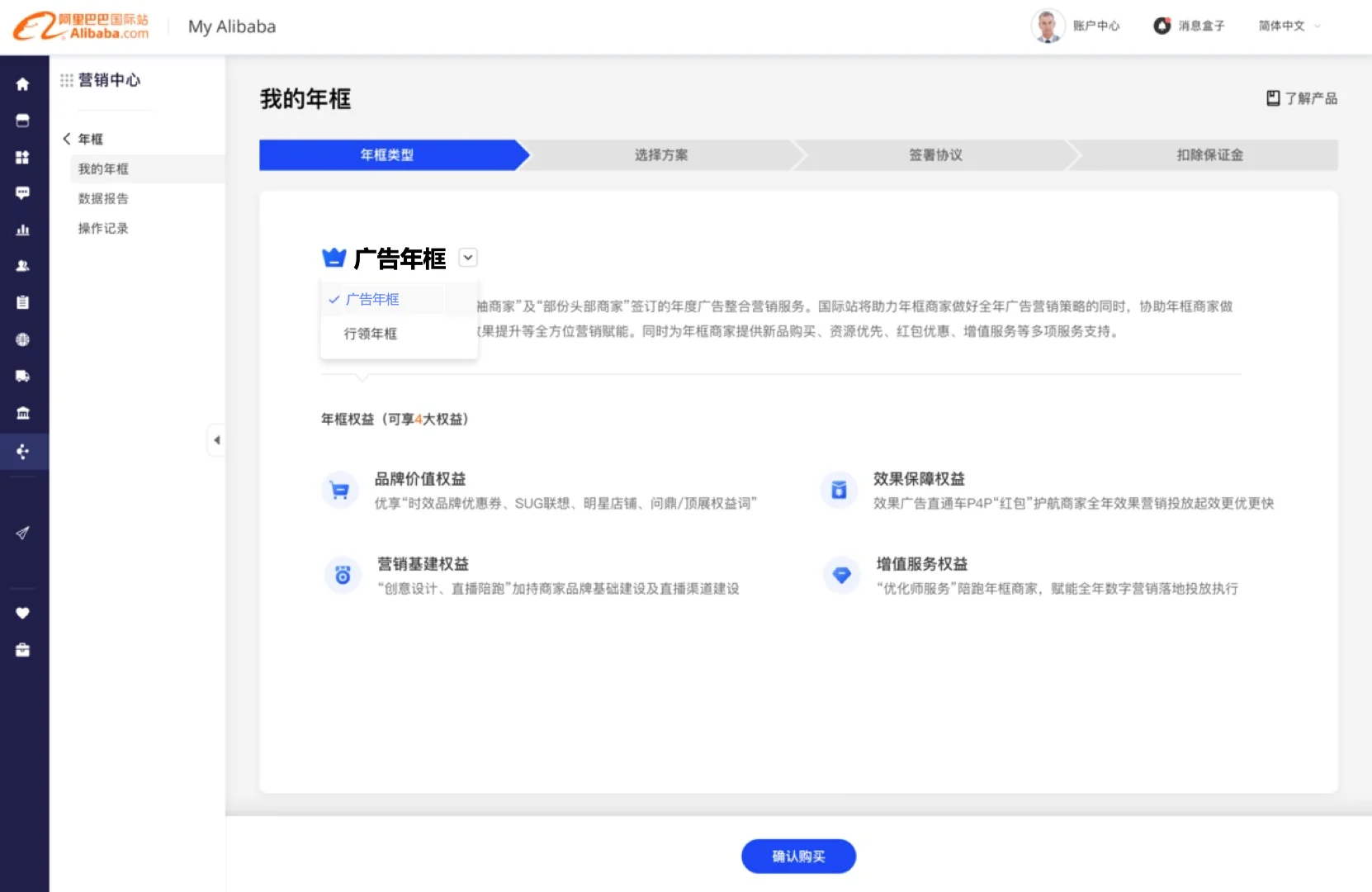Click the 确认购买 button
The height and width of the screenshot is (892, 1372).
pos(798,856)
